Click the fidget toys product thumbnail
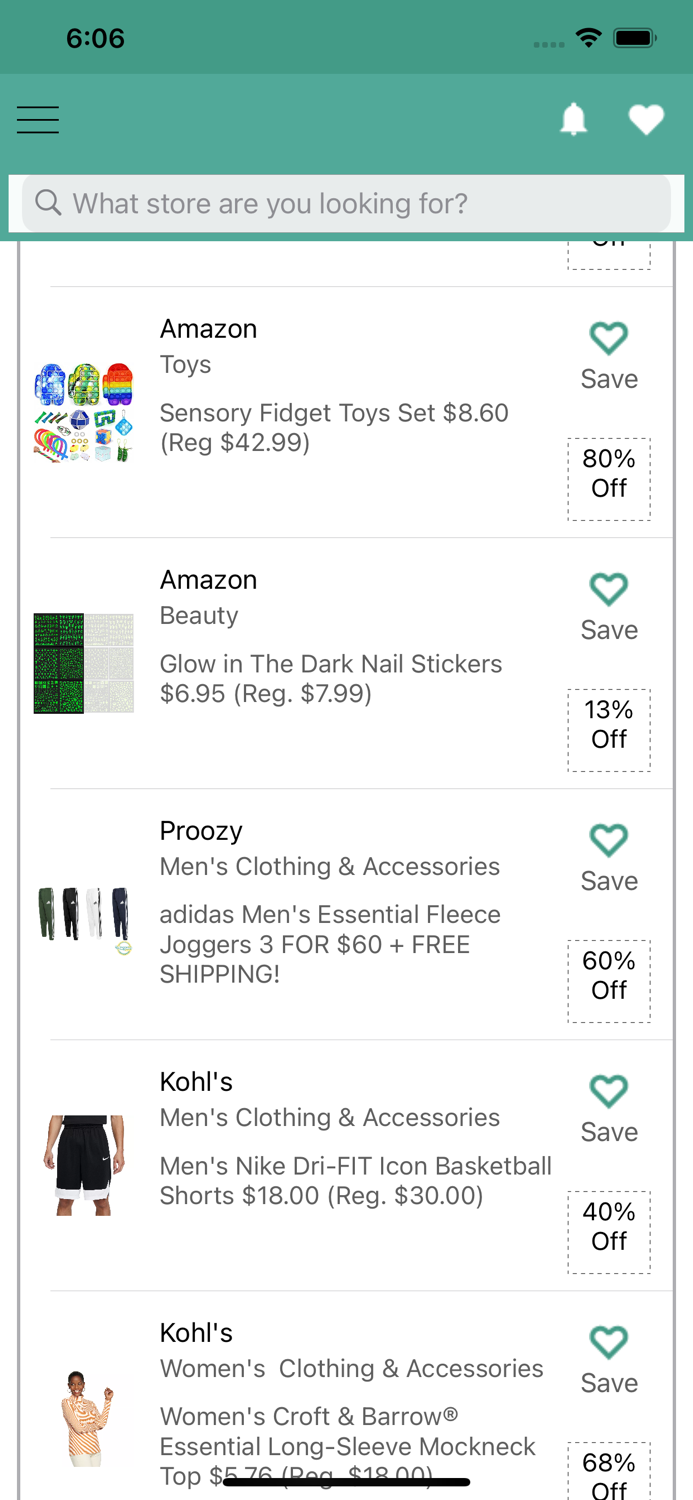The height and width of the screenshot is (1500, 693). pyautogui.click(x=84, y=412)
